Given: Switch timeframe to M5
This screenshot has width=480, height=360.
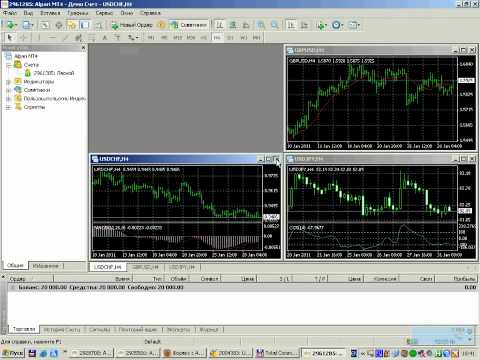Looking at the screenshot, I should click(164, 38).
